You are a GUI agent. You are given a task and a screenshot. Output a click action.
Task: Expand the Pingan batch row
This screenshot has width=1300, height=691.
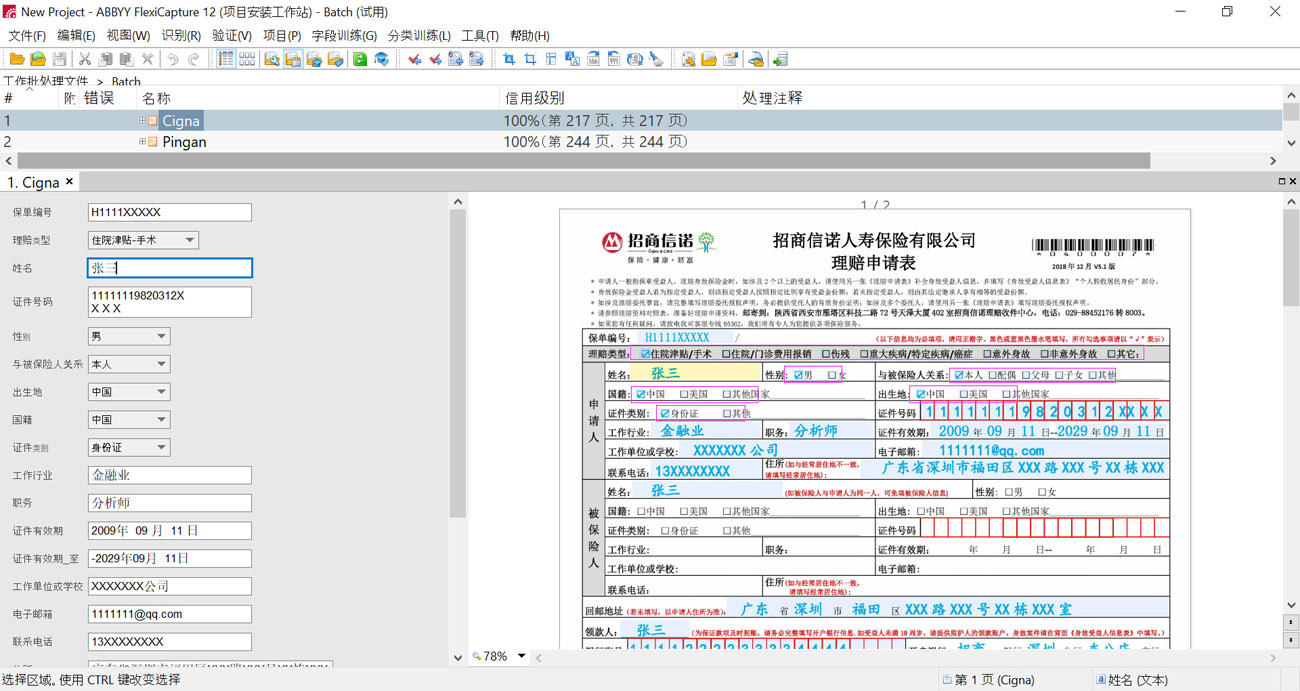pos(143,142)
